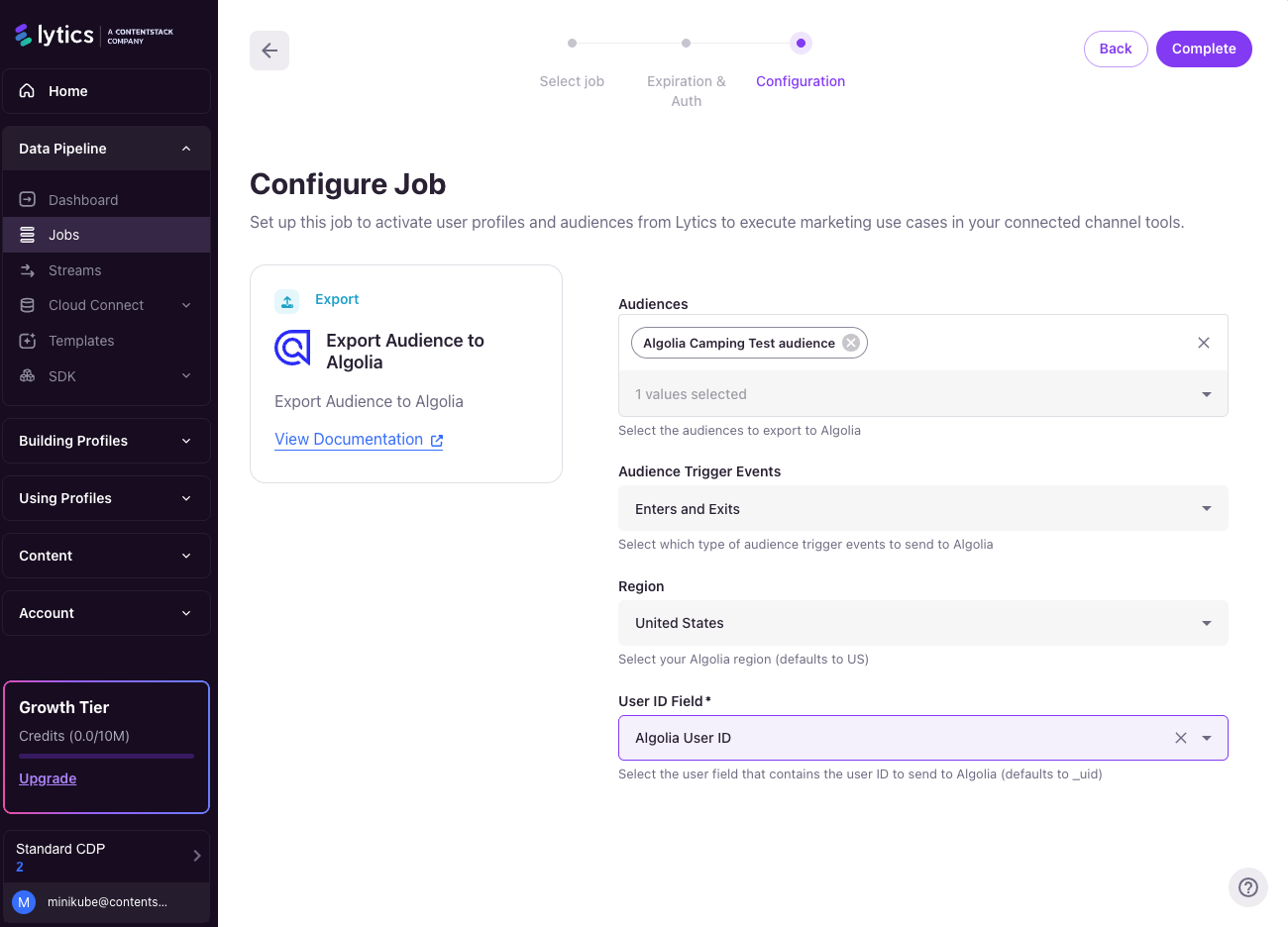The height and width of the screenshot is (927, 1288).
Task: Expand Building Profiles section
Action: click(x=186, y=441)
